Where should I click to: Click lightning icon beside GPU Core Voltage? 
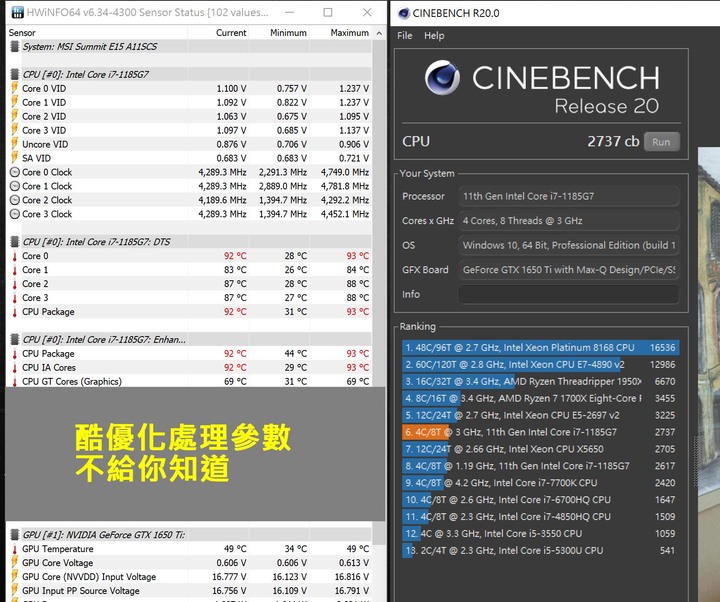[15, 563]
